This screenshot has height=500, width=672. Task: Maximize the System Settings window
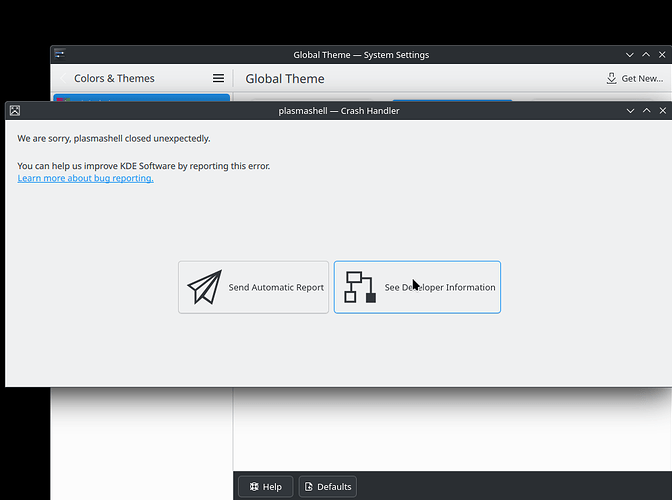[x=646, y=54]
